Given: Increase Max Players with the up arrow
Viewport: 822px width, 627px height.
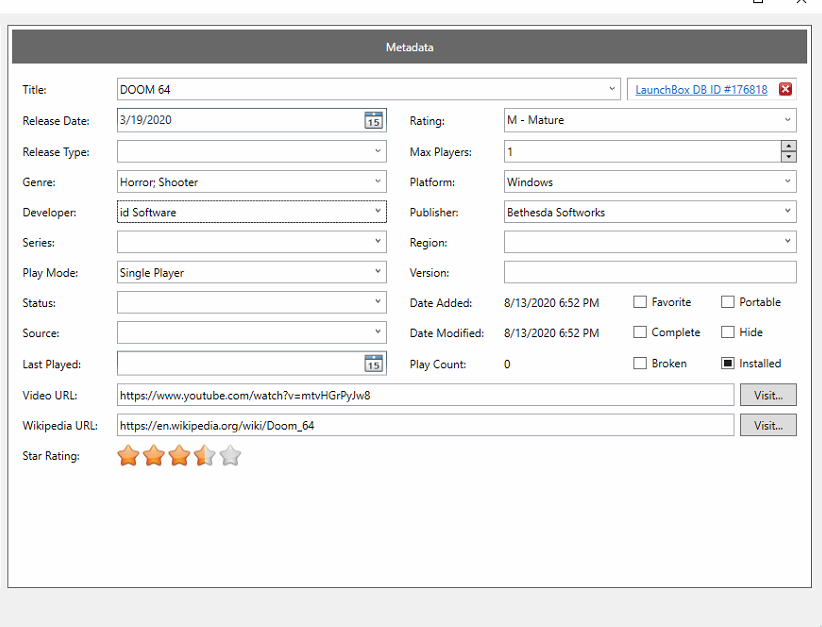Looking at the screenshot, I should 788,146.
